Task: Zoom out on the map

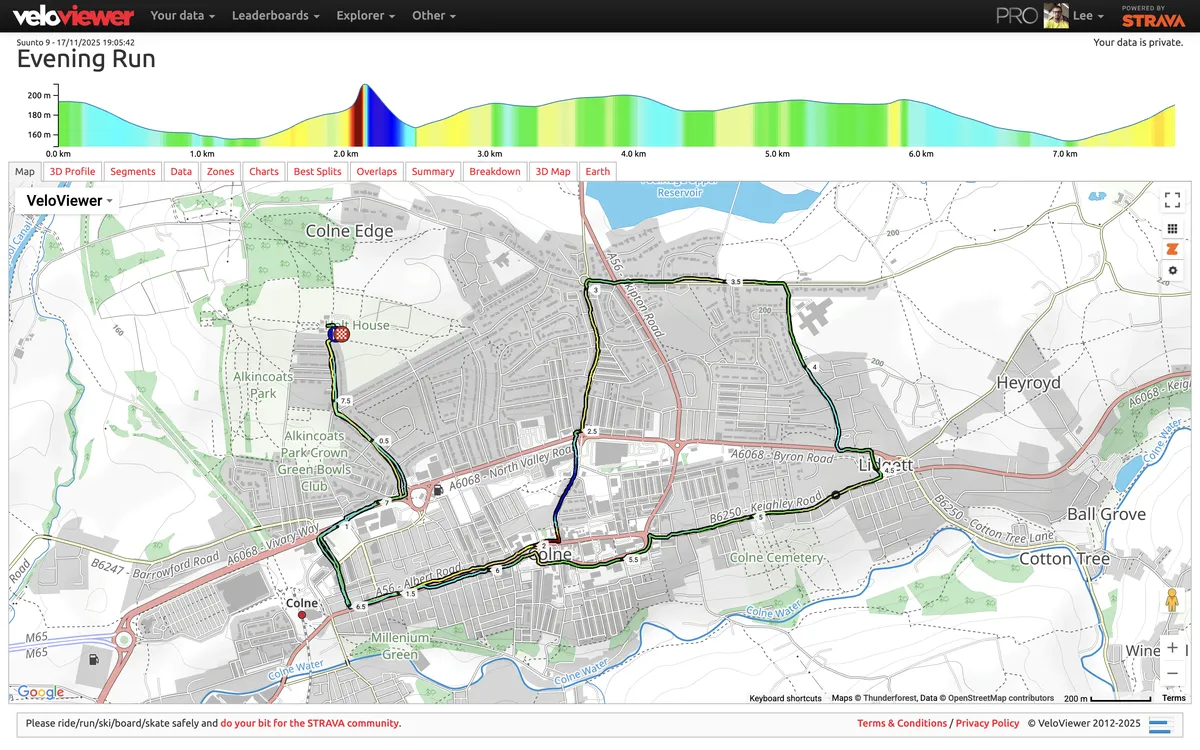Action: tap(1173, 673)
